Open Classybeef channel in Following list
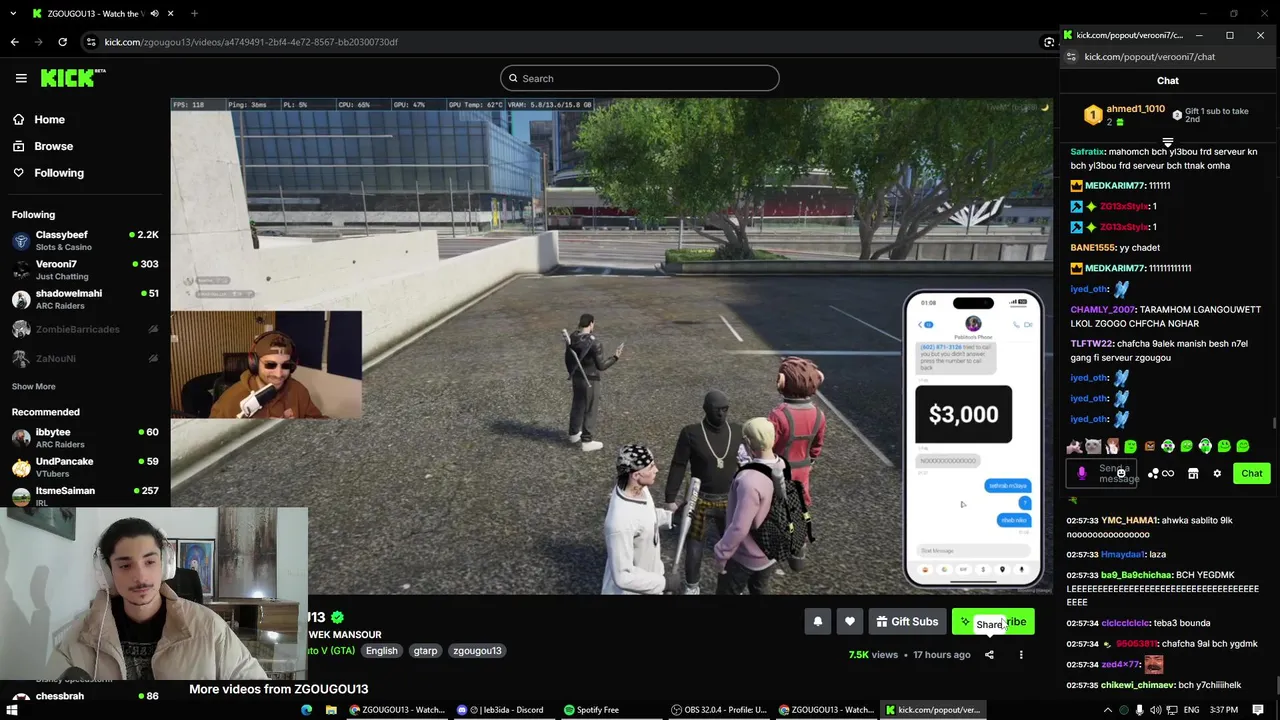Viewport: 1280px width, 720px height. 85,240
